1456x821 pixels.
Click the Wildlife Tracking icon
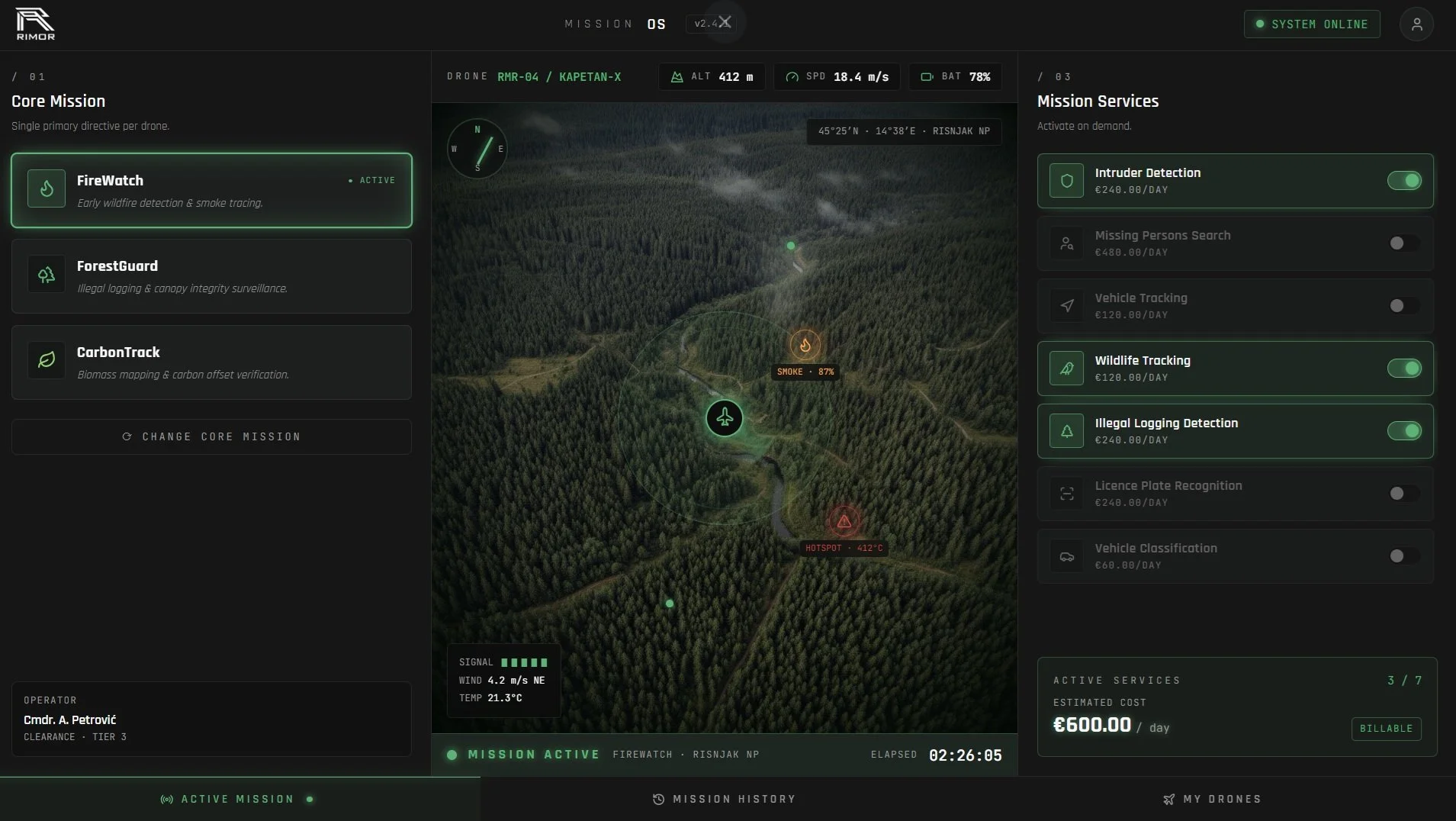click(1066, 369)
